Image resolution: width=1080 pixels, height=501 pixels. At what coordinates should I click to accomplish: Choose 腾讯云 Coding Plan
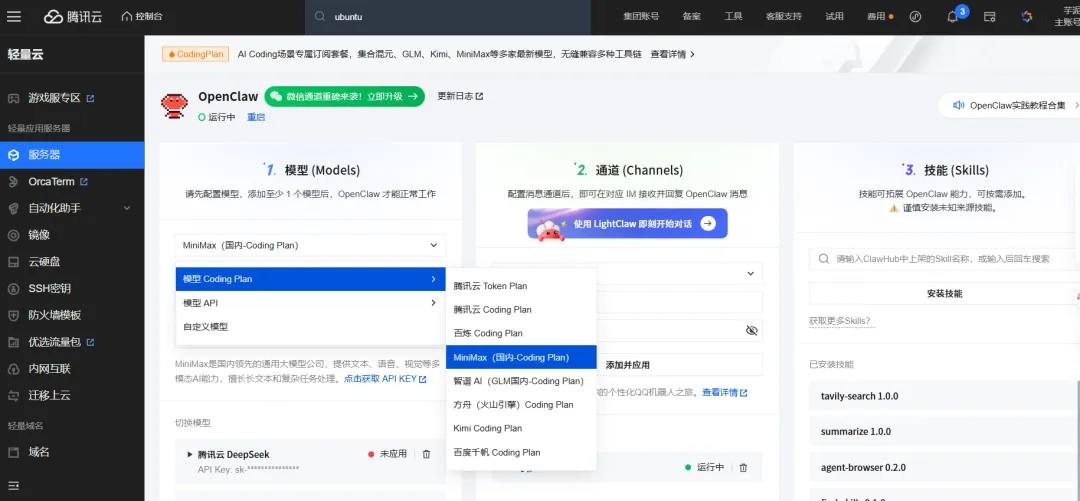(521, 309)
